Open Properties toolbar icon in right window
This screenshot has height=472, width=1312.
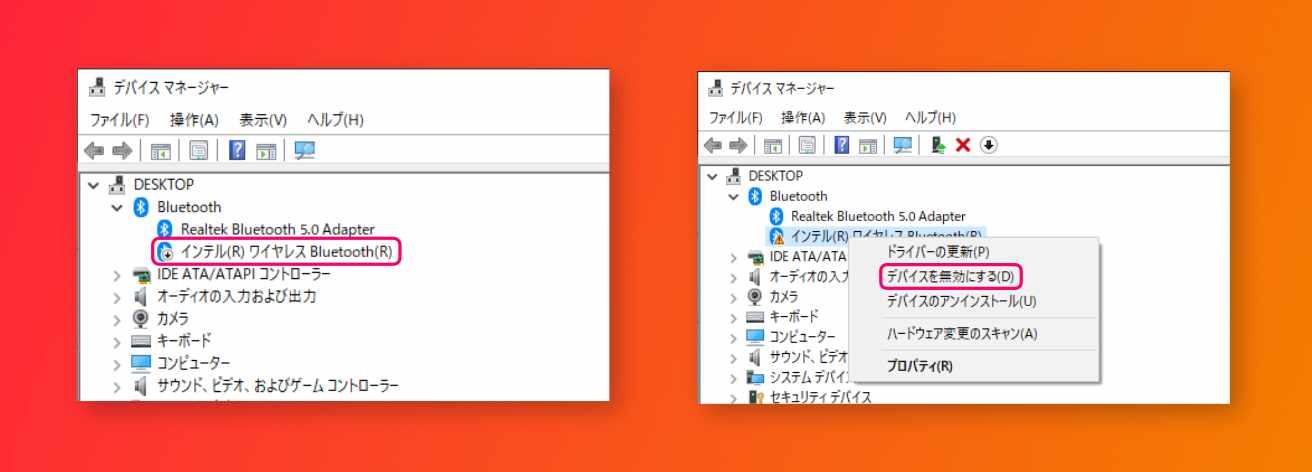[x=808, y=146]
